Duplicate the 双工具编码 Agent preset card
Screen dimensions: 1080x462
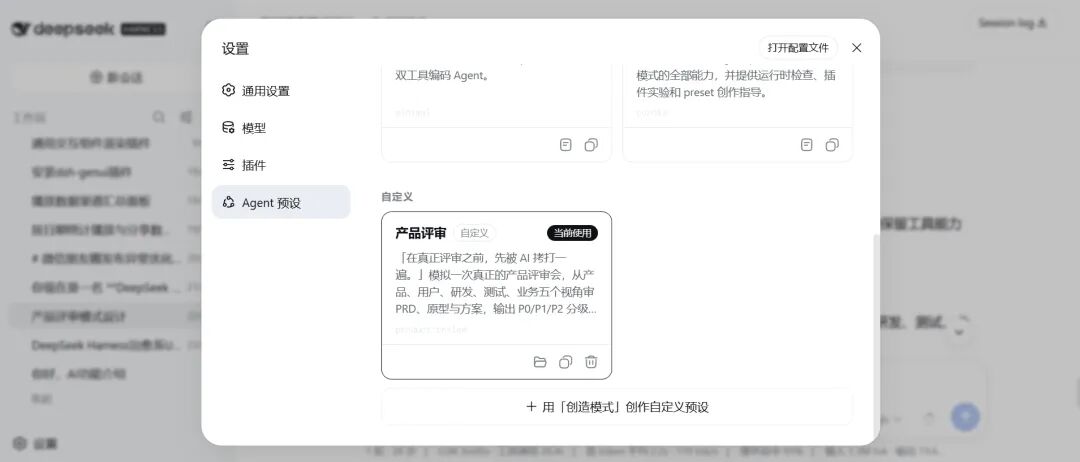[591, 145]
